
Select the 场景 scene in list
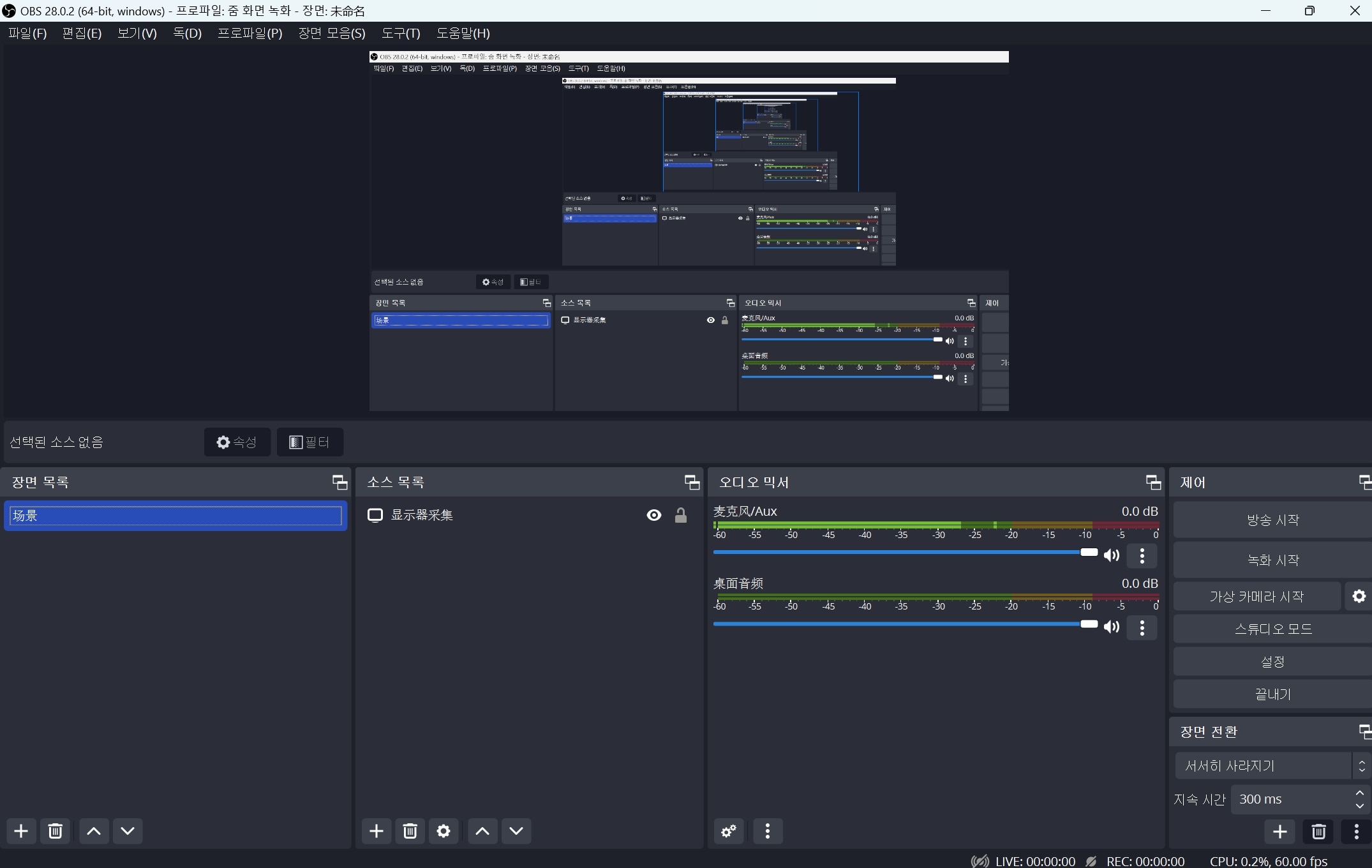tap(175, 516)
